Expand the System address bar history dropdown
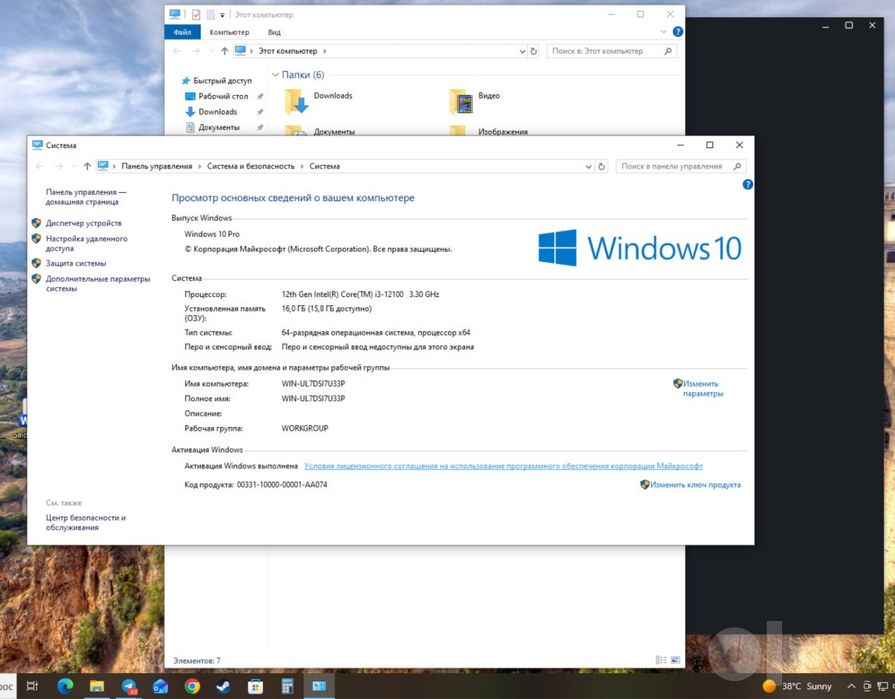895x699 pixels. click(588, 167)
